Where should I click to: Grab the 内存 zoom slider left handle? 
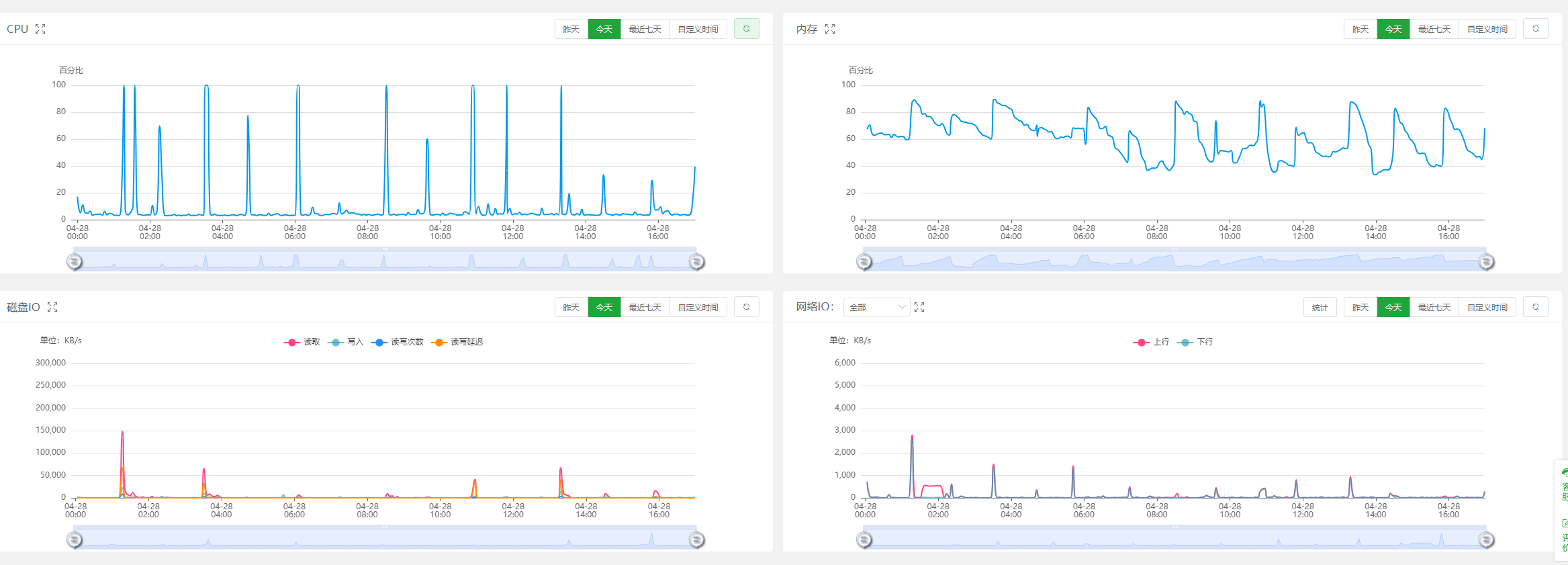[x=864, y=261]
